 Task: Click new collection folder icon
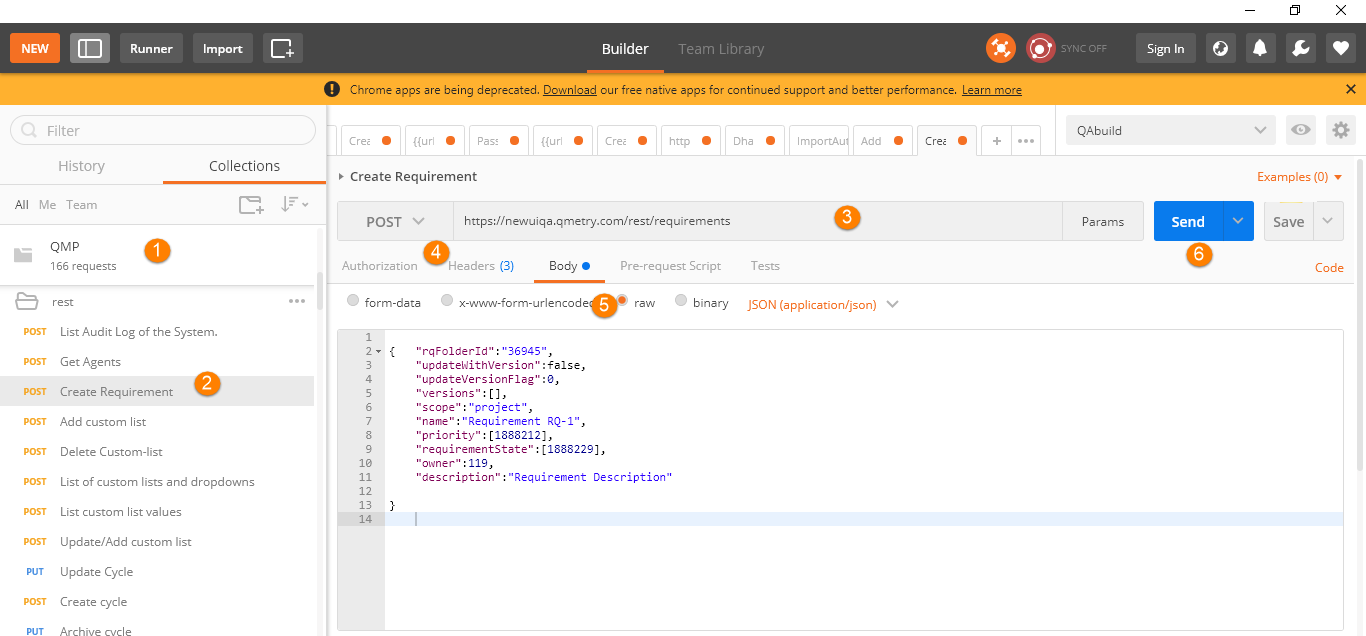[x=251, y=205]
